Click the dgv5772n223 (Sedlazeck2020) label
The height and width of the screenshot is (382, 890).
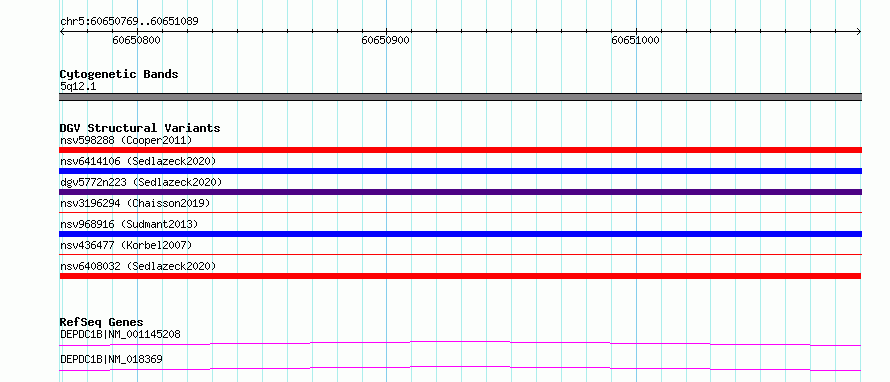click(x=141, y=182)
